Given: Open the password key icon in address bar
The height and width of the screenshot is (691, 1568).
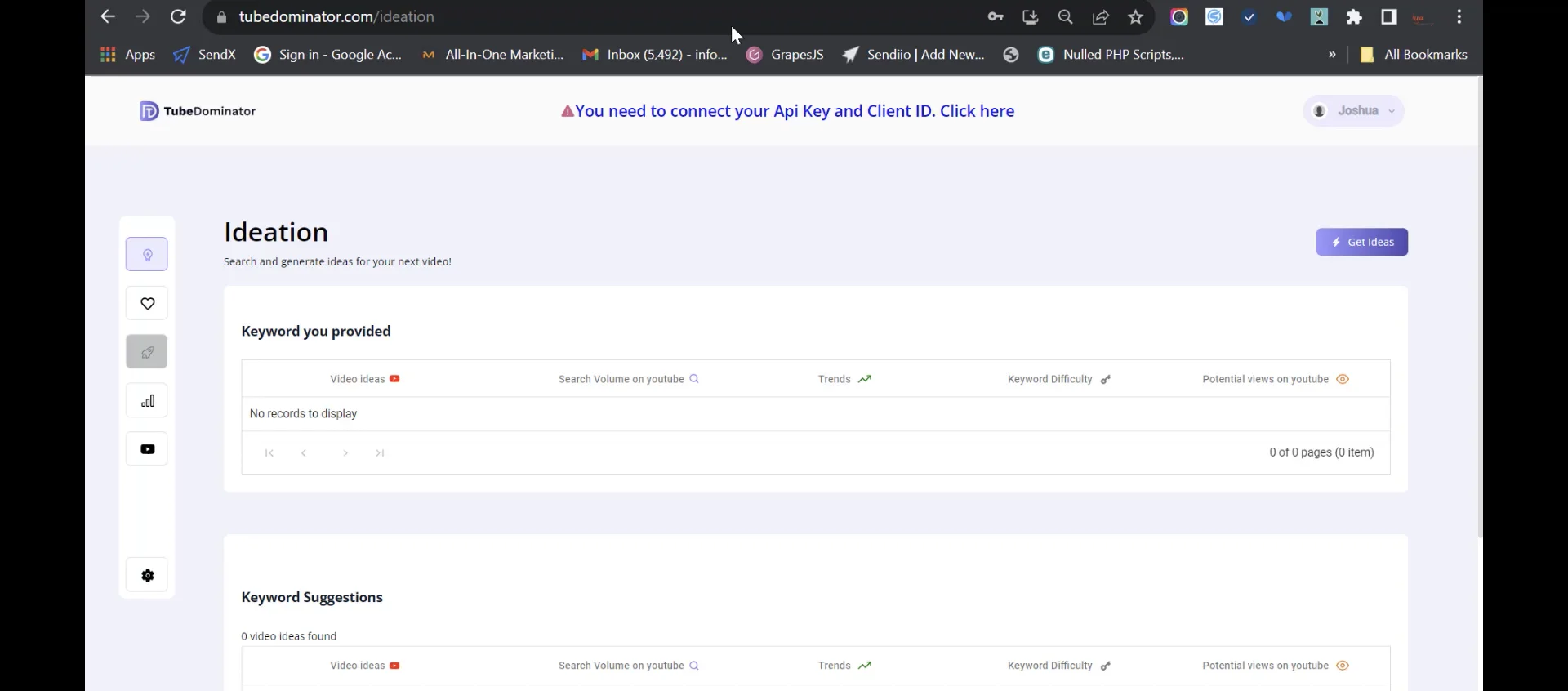Looking at the screenshot, I should coord(995,16).
